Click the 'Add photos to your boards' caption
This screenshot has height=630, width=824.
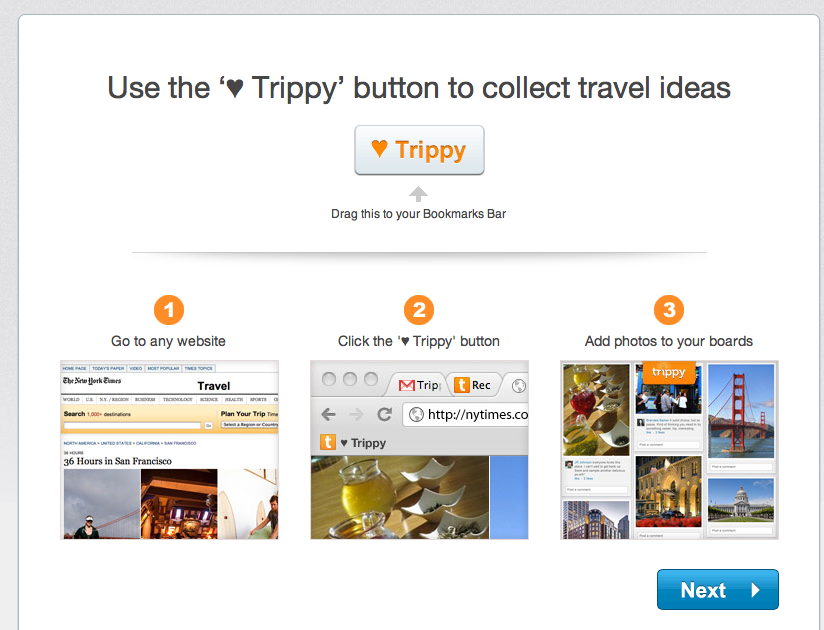(669, 341)
